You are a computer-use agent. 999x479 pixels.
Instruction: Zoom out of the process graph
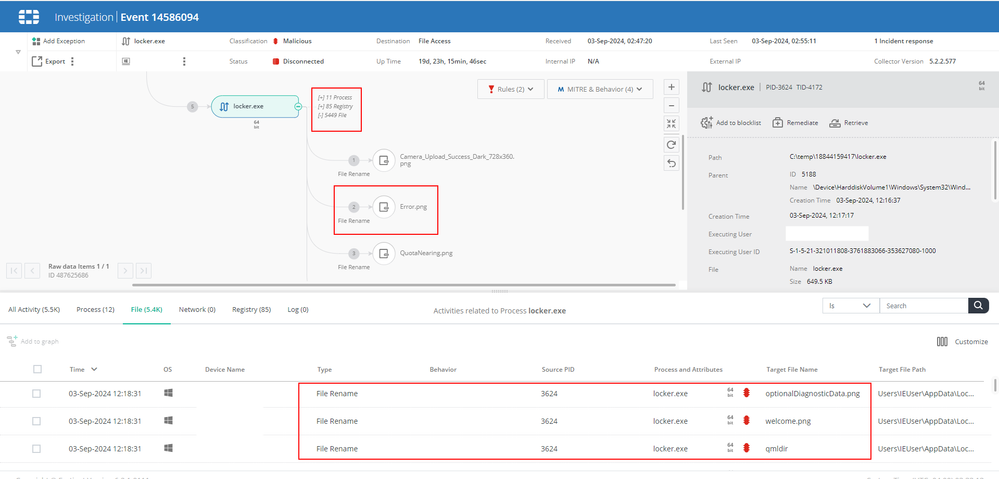coord(671,105)
